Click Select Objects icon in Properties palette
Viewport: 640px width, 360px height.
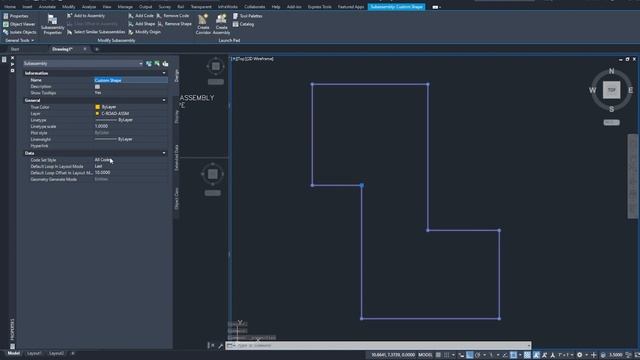pyautogui.click(x=157, y=64)
